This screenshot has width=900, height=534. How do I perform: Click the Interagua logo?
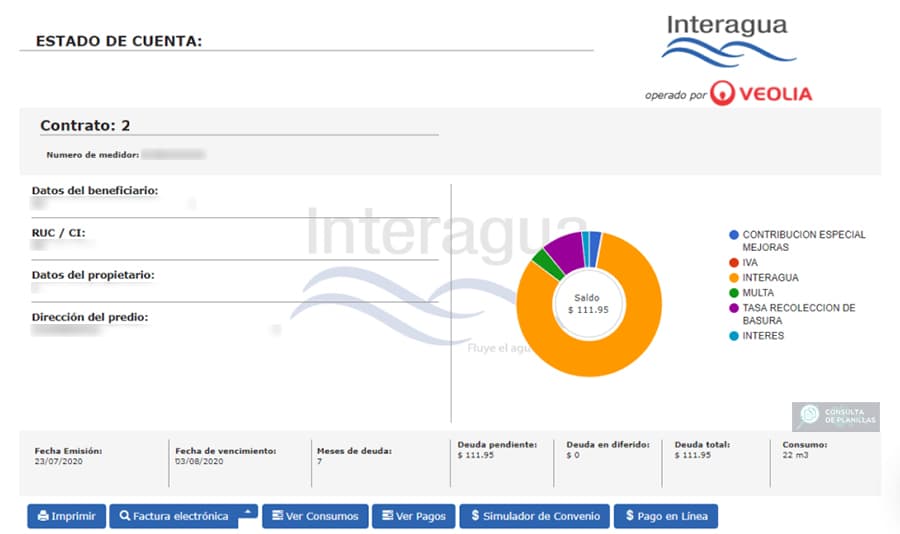[x=728, y=40]
